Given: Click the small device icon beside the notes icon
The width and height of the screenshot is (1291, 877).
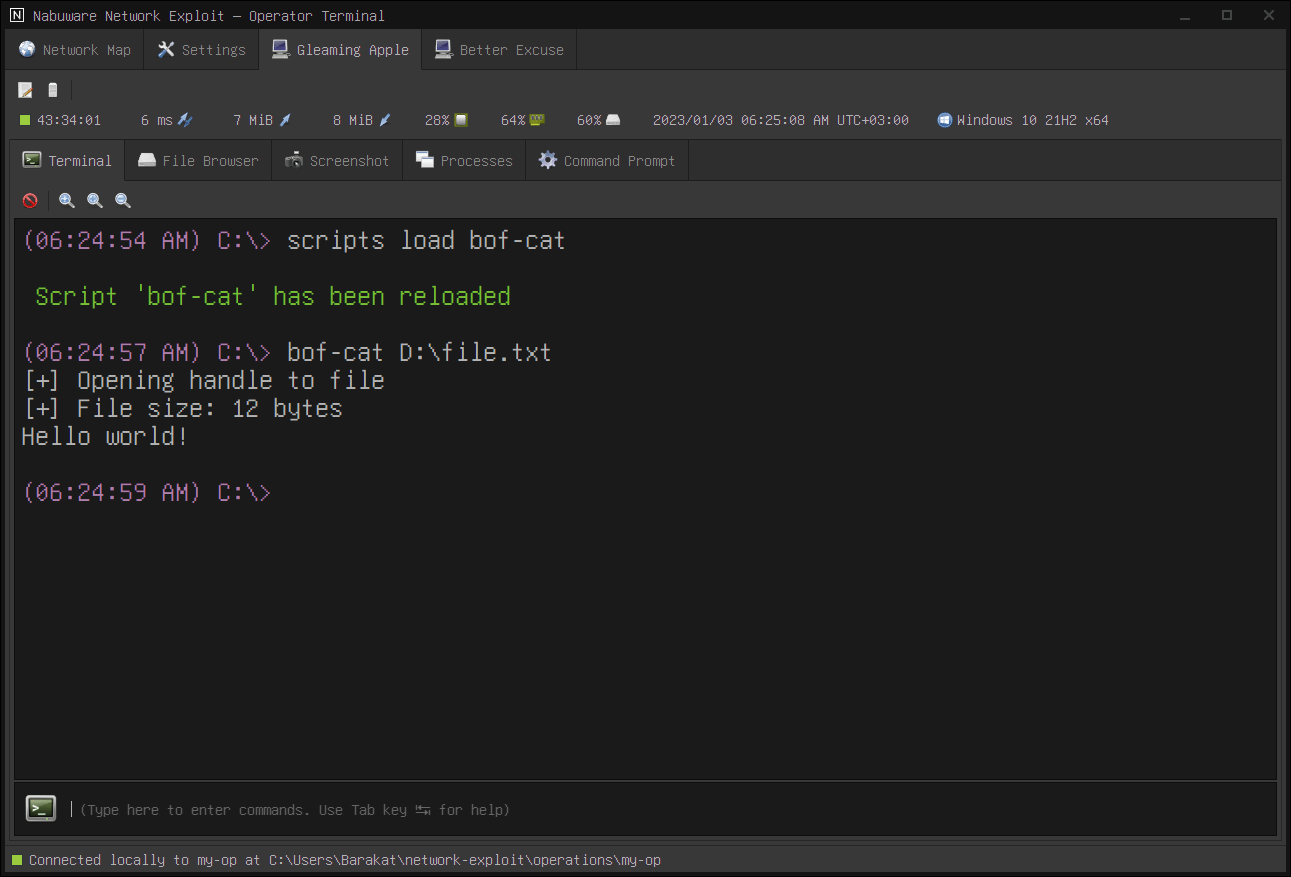Looking at the screenshot, I should pos(53,90).
